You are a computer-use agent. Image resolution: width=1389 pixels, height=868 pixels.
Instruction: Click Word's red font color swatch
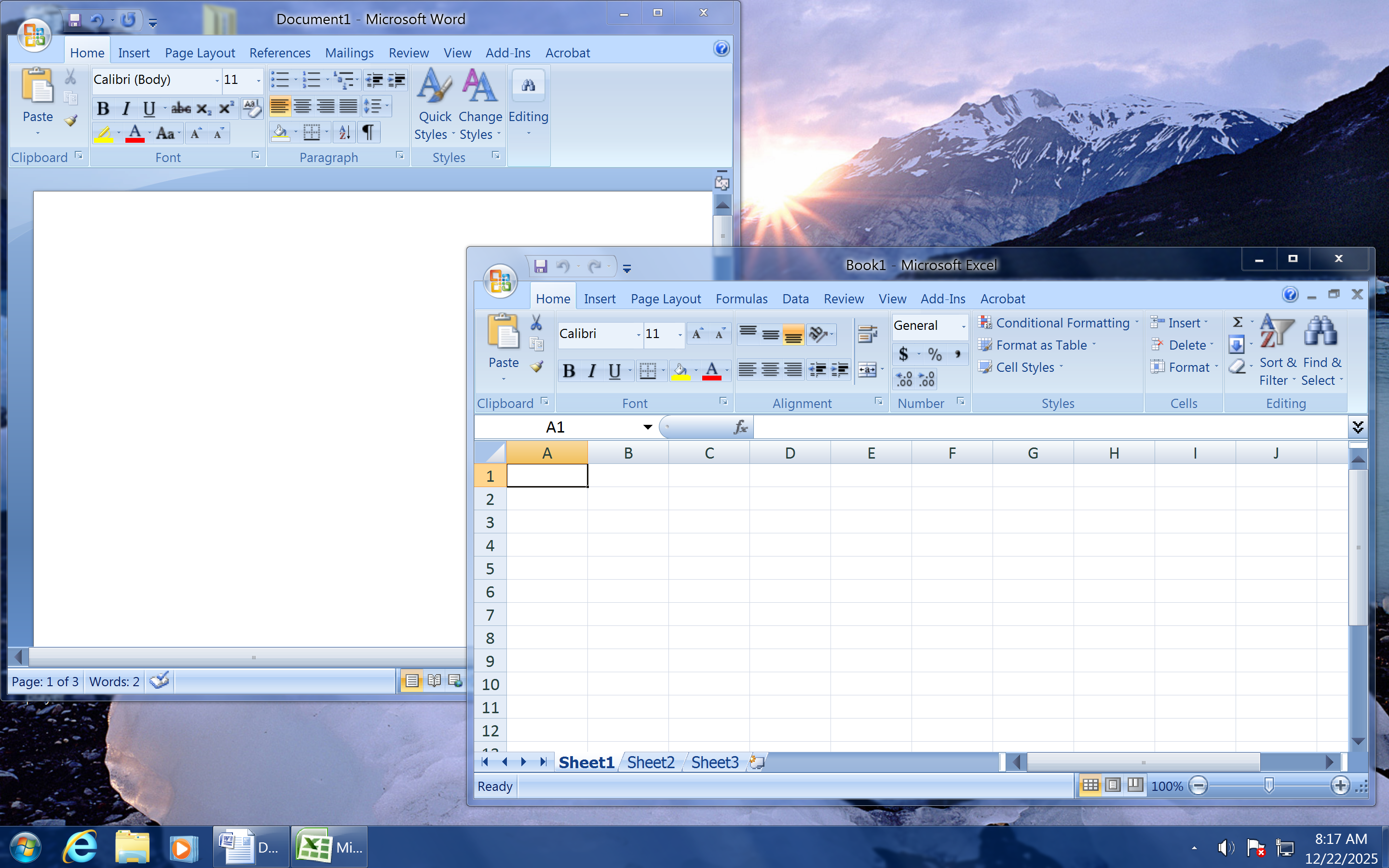click(135, 134)
